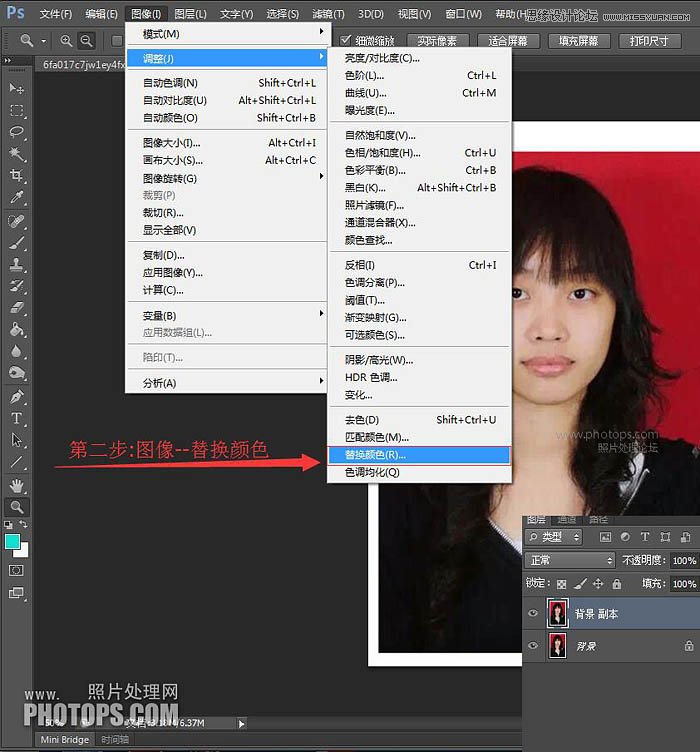Select the Magic Wand tool

click(16, 153)
